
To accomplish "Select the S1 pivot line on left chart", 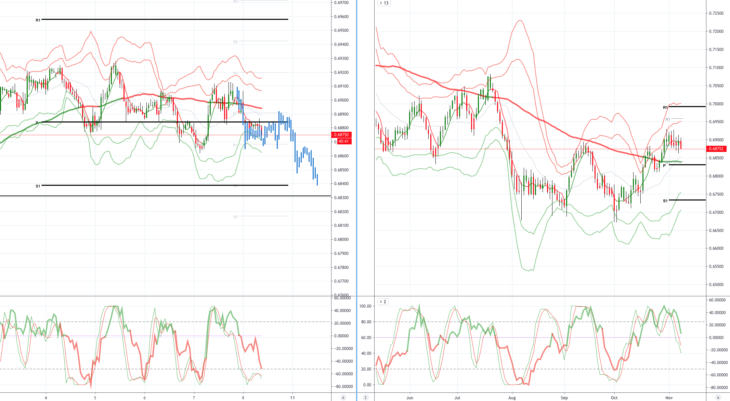I will (164, 185).
